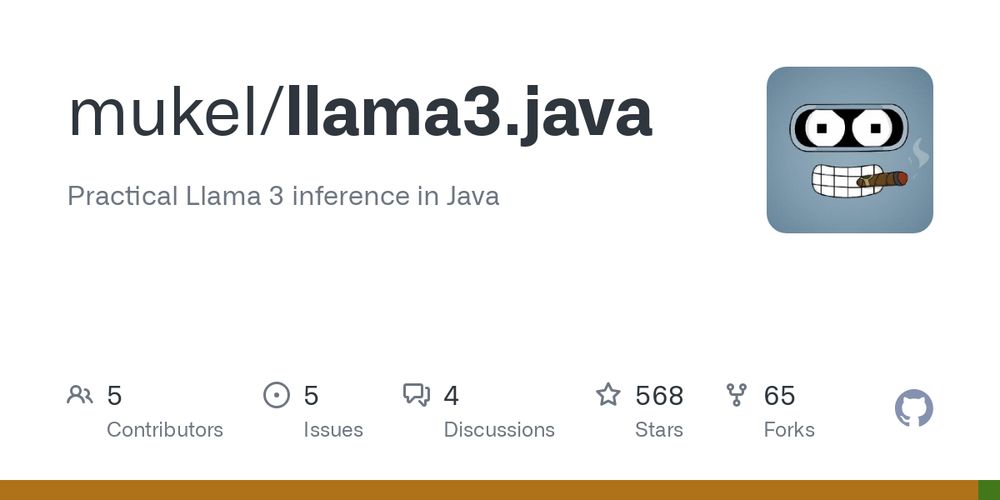Click the Issues circle-dot icon
Image resolution: width=1000 pixels, height=500 pixels.
(276, 395)
